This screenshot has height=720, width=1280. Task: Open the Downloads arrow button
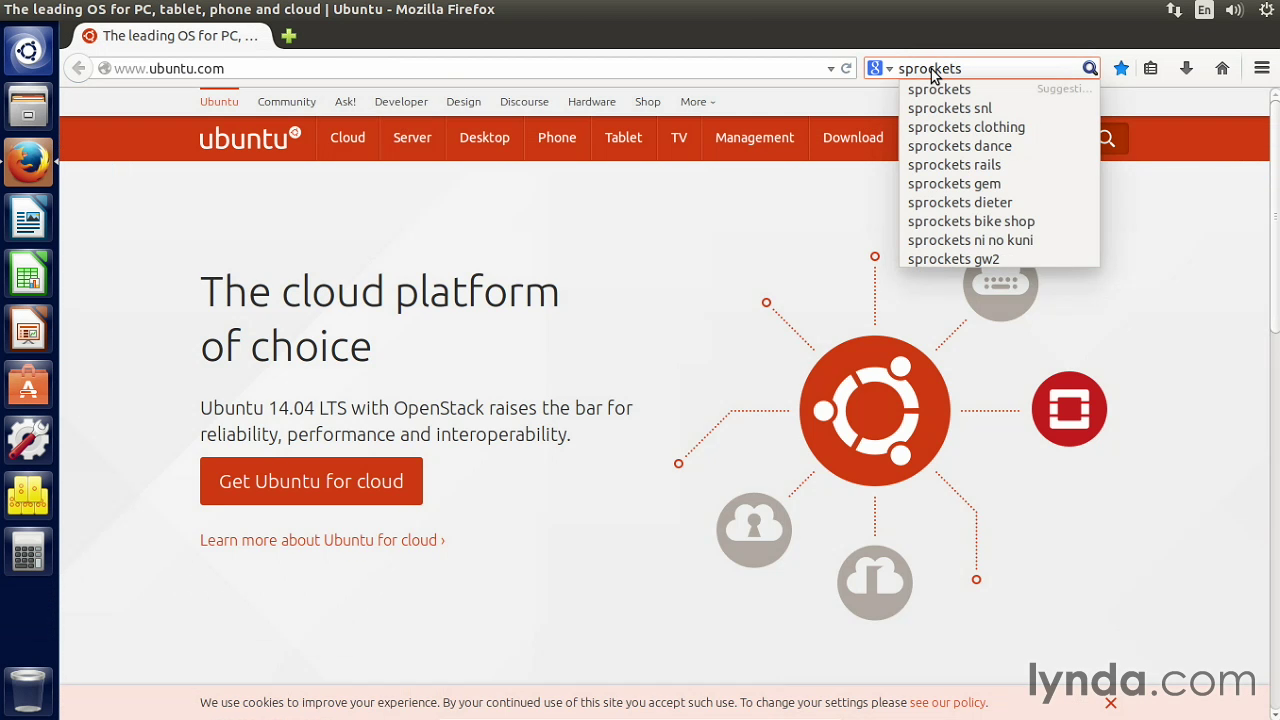coord(1186,68)
